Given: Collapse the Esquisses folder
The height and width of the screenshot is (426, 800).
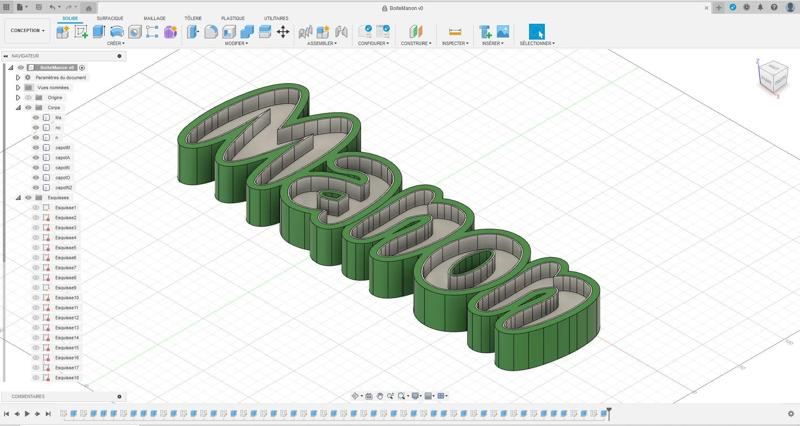Looking at the screenshot, I should 18,197.
